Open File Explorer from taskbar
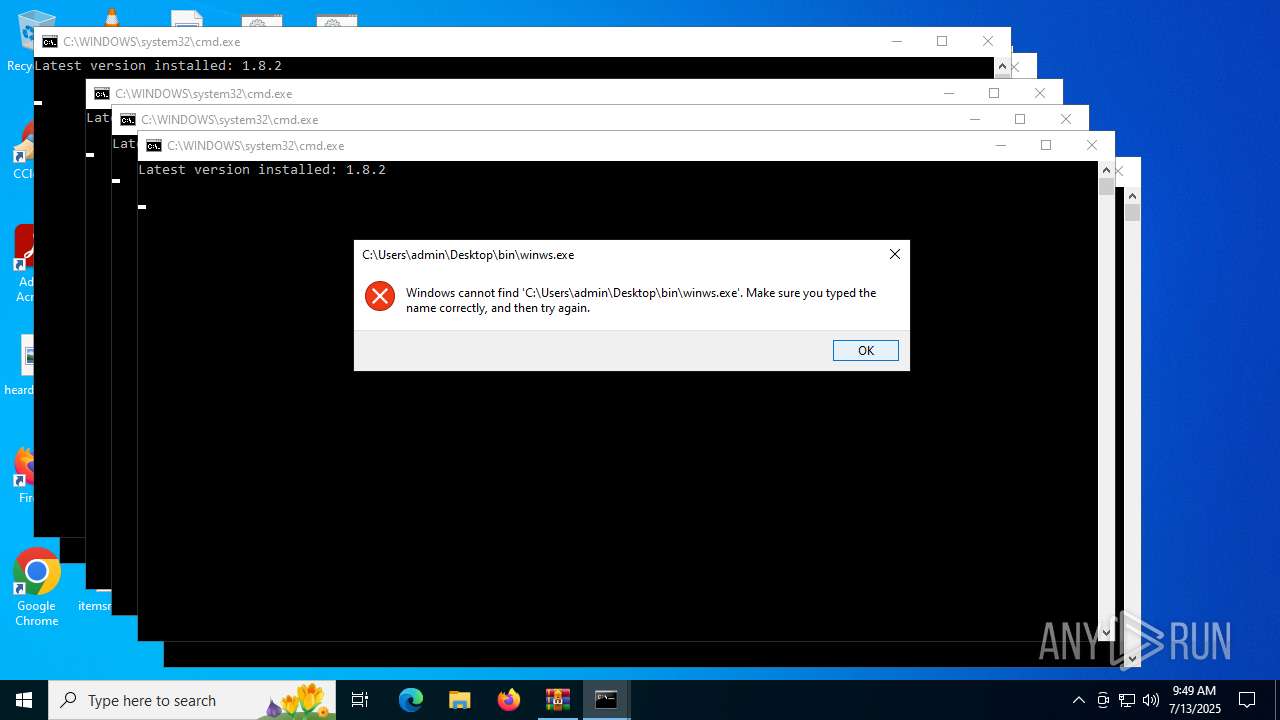 click(459, 700)
